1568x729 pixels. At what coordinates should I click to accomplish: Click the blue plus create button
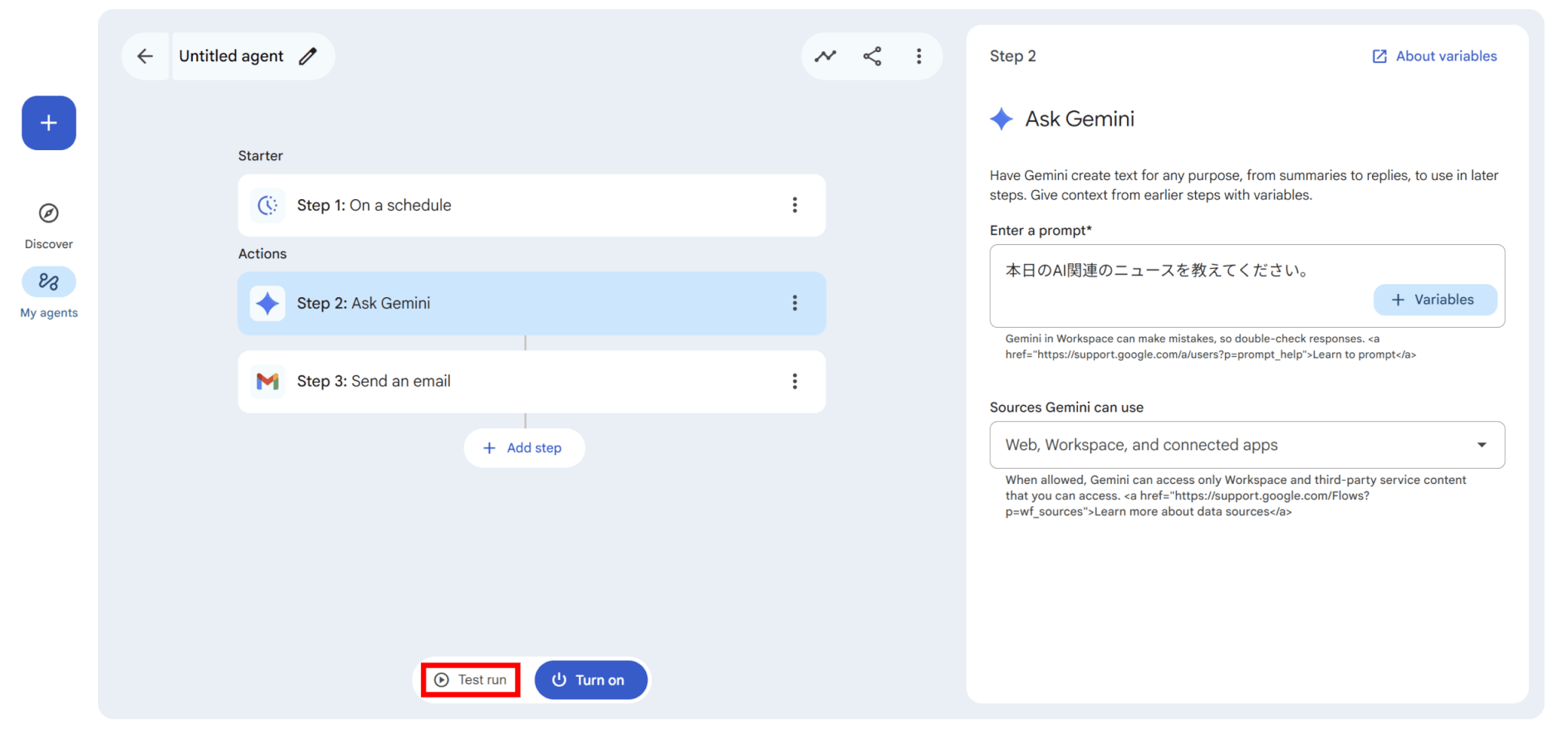coord(49,123)
